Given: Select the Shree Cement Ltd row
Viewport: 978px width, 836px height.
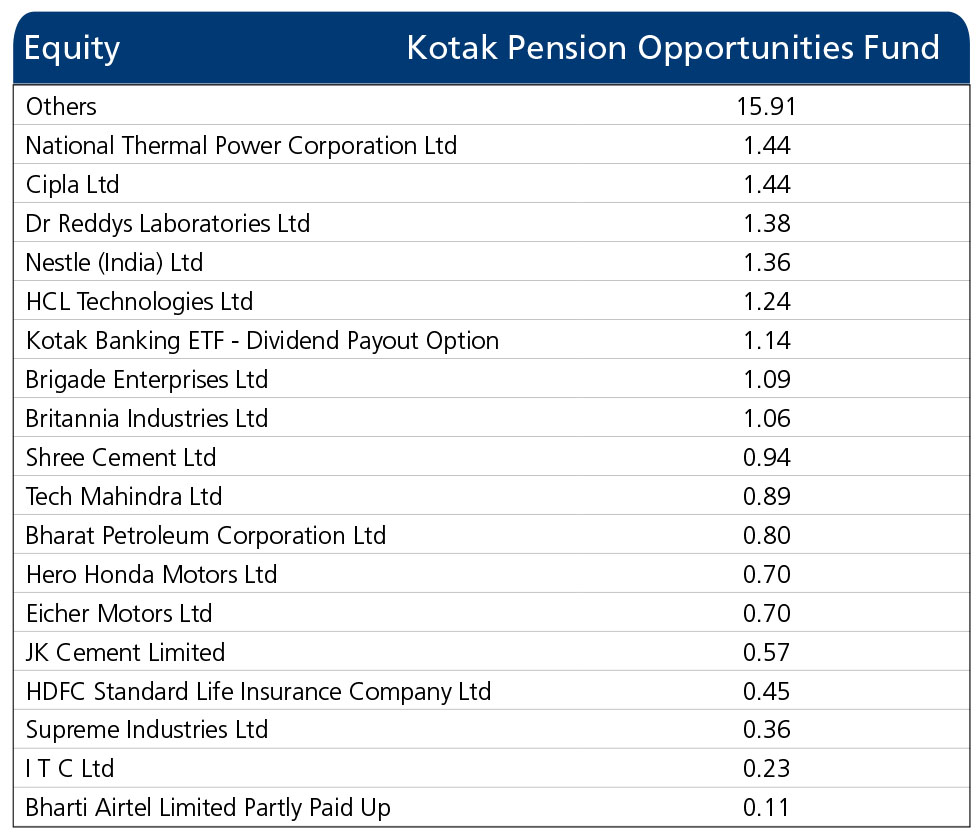Looking at the screenshot, I should pos(491,457).
